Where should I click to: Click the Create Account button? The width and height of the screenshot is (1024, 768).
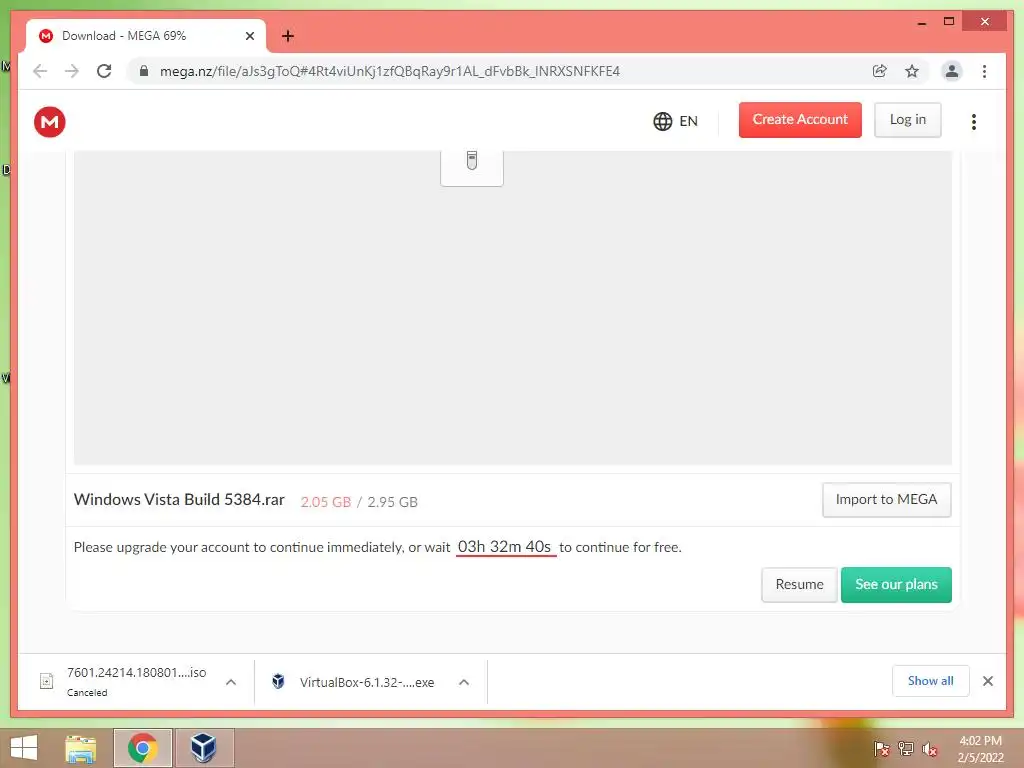tap(800, 120)
